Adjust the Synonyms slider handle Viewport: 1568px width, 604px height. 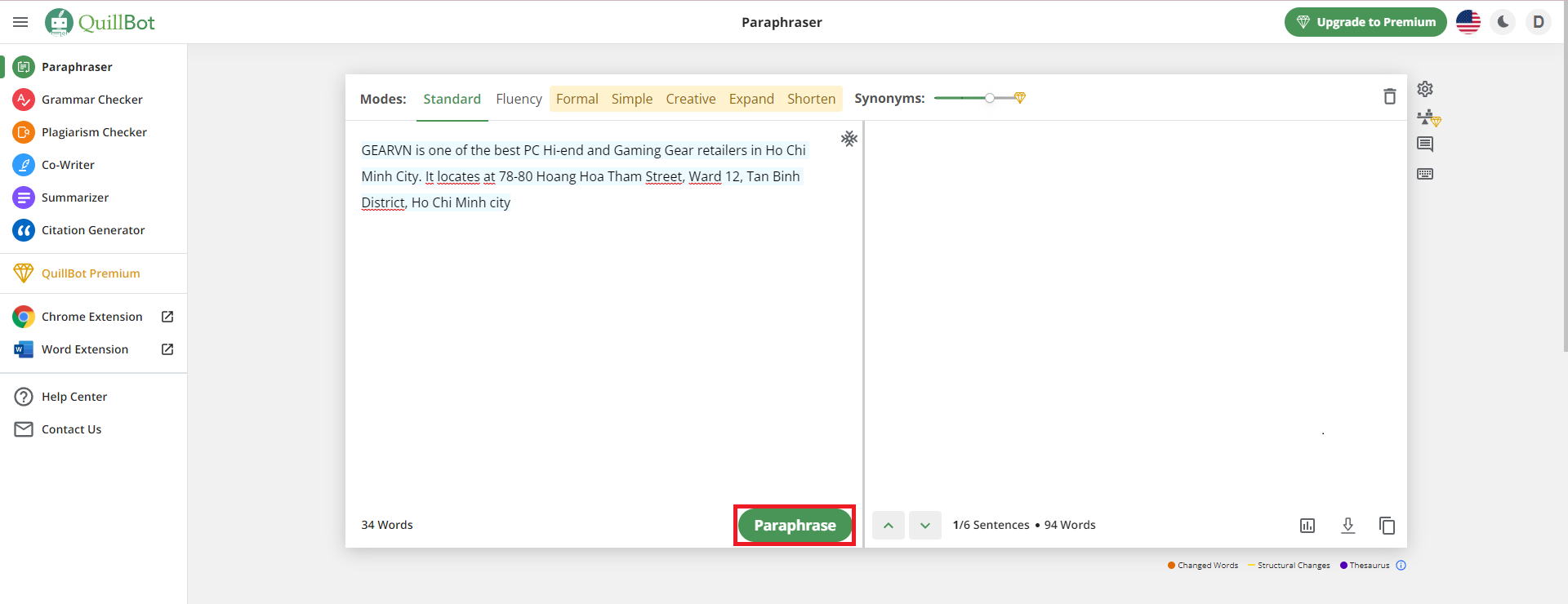pos(990,98)
